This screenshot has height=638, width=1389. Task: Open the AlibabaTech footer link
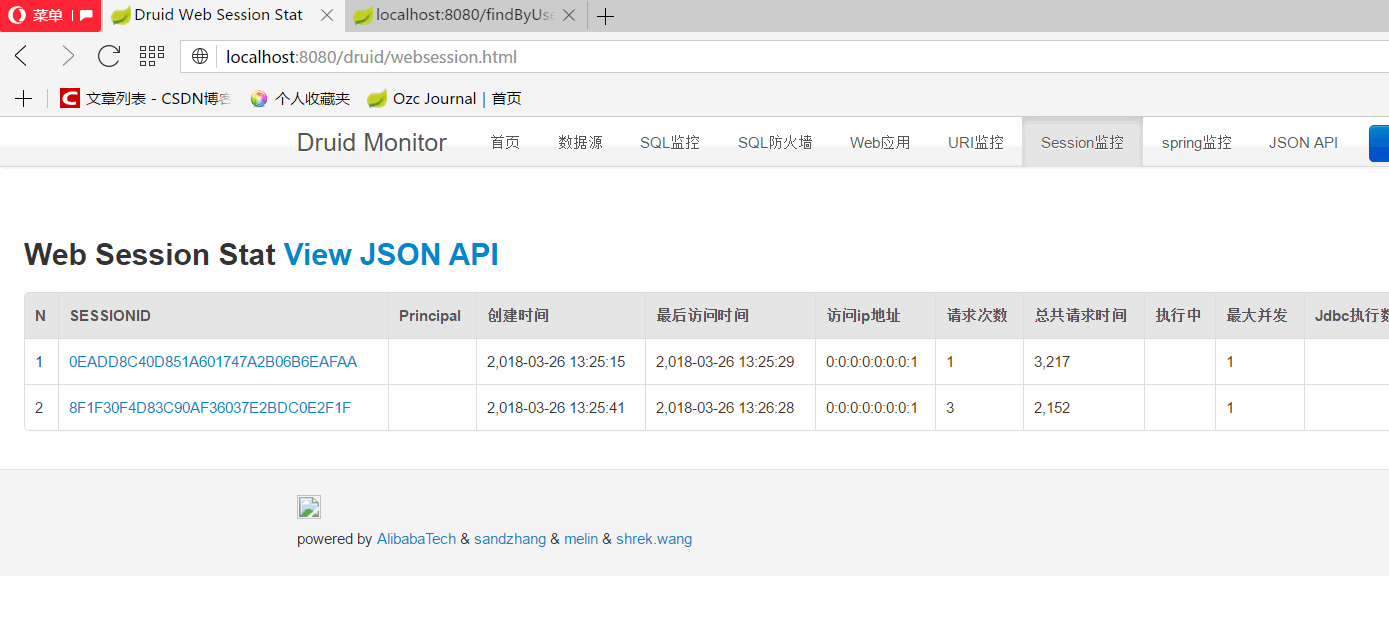(416, 539)
